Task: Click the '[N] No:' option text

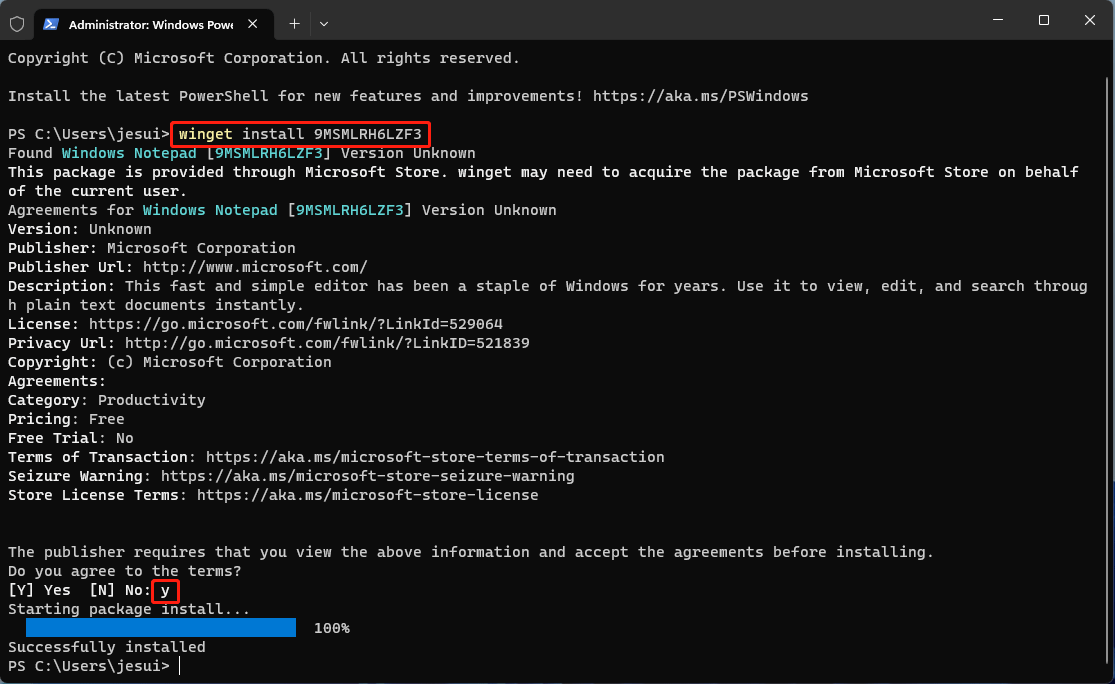Action: [x=120, y=590]
